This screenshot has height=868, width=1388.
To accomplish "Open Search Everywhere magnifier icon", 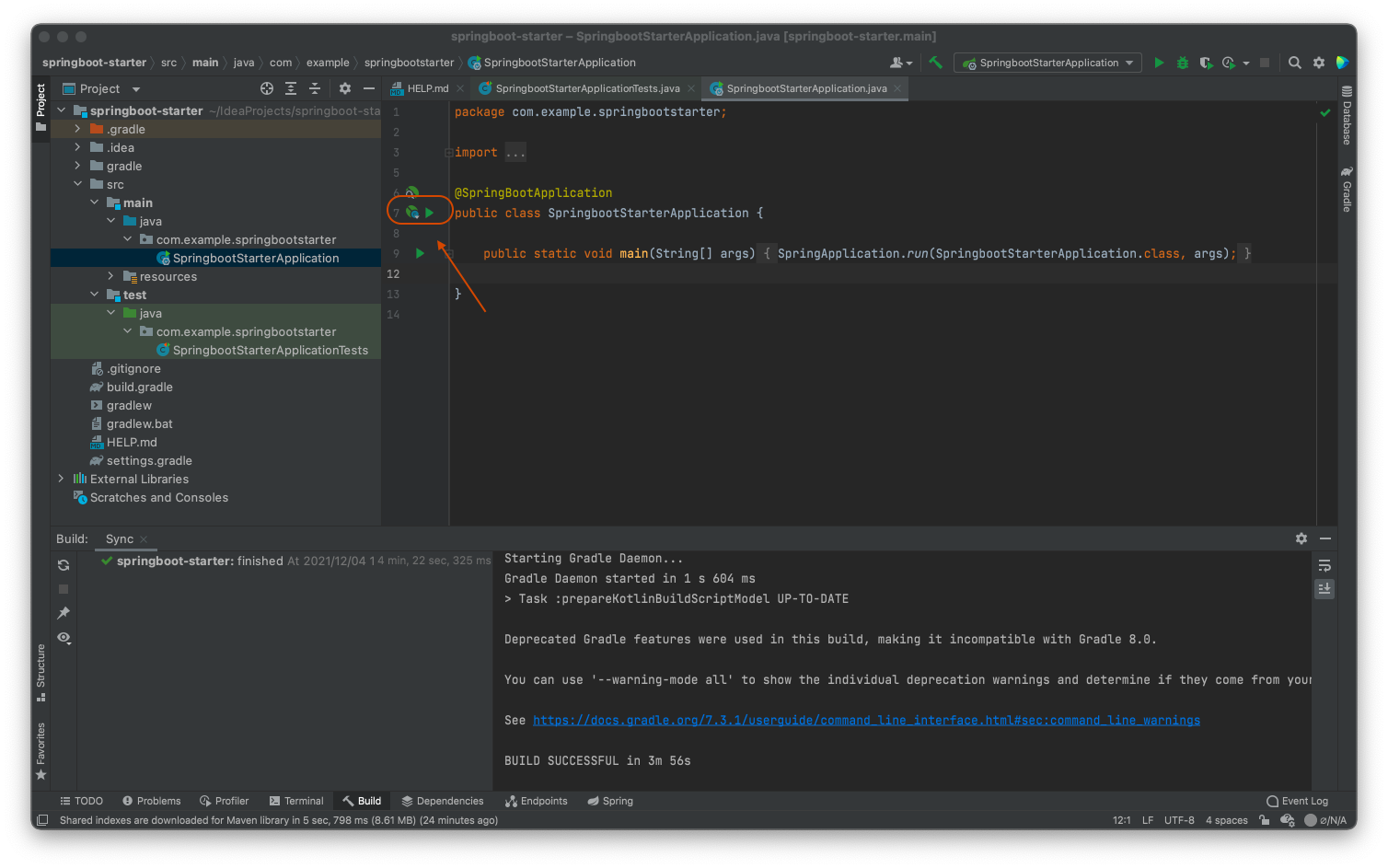I will [1295, 63].
